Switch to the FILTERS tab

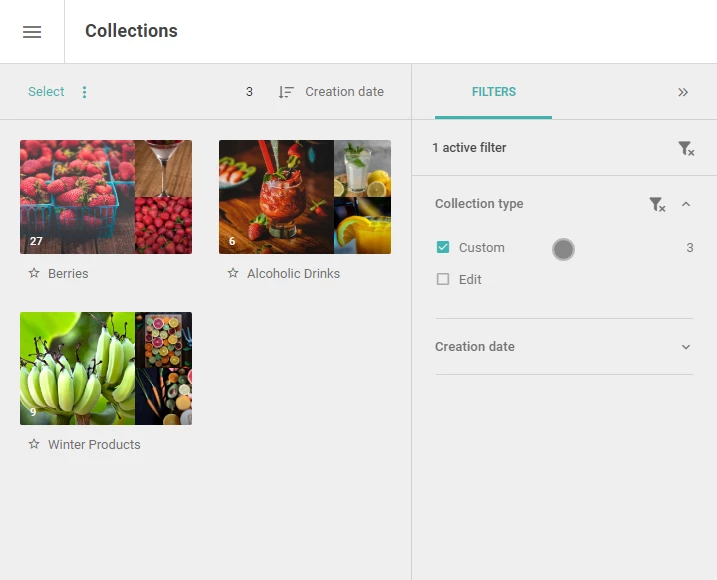pos(493,92)
